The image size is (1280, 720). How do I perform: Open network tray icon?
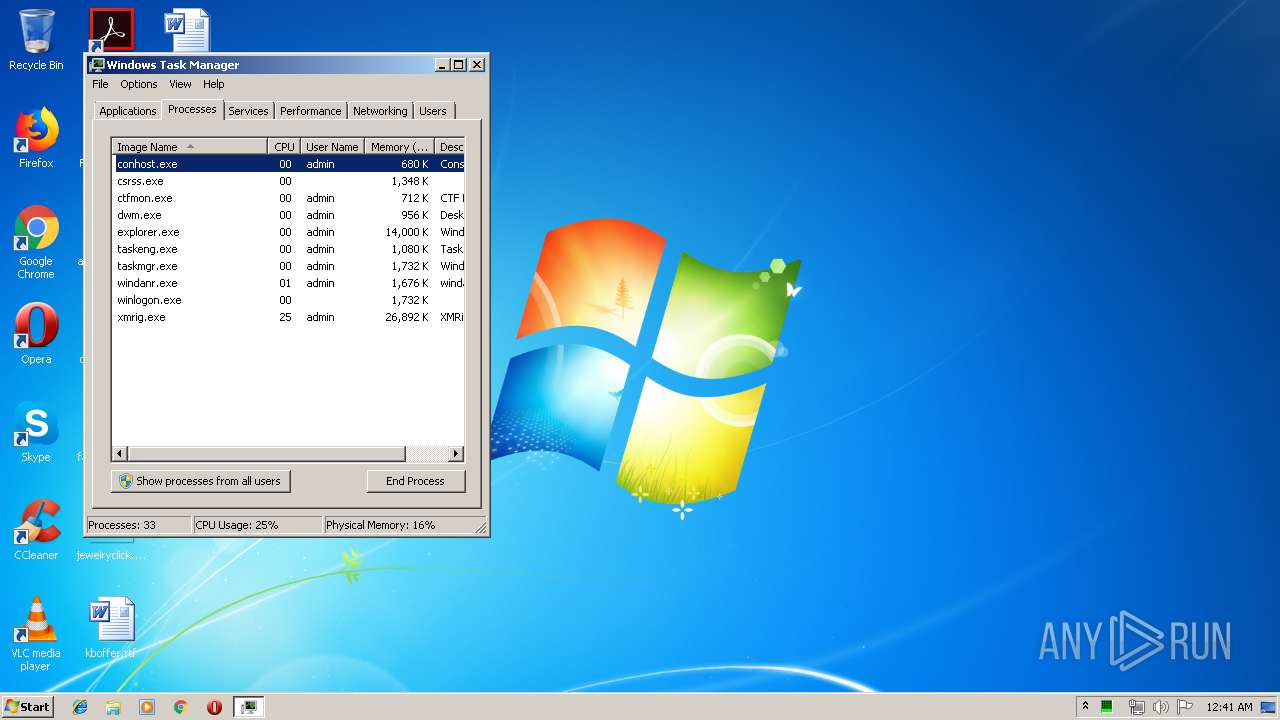pos(1136,707)
